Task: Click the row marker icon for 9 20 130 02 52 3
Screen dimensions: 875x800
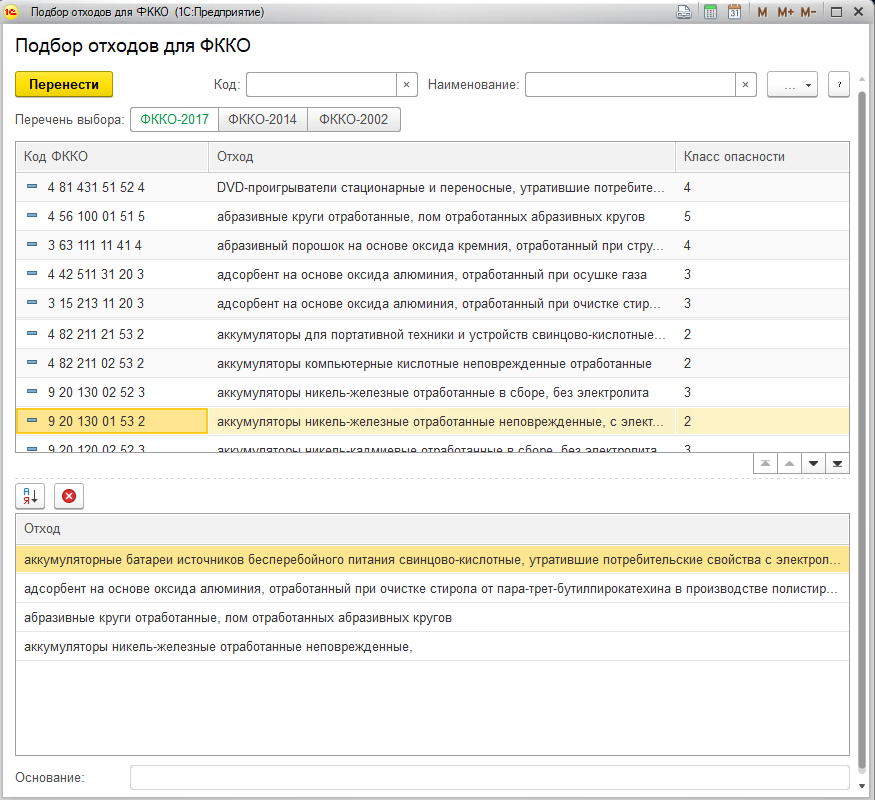Action: pos(32,392)
